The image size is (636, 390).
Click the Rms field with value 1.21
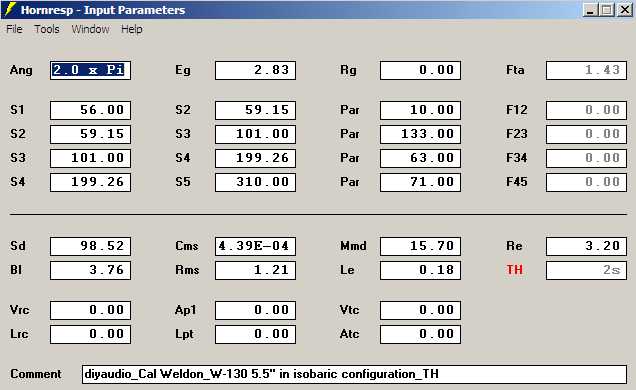click(x=256, y=270)
